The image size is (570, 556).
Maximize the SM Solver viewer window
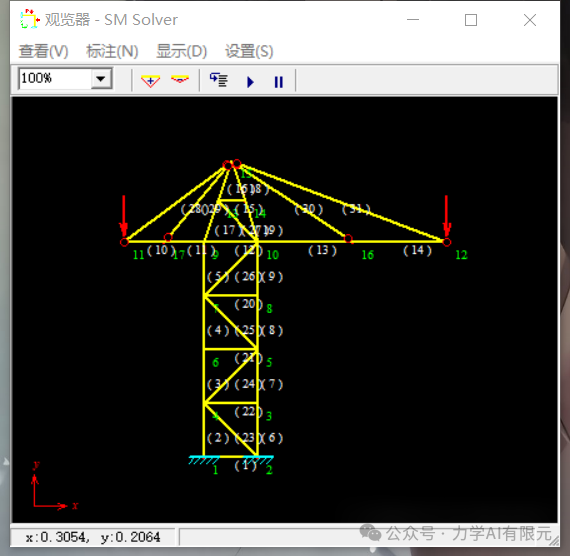point(471,20)
